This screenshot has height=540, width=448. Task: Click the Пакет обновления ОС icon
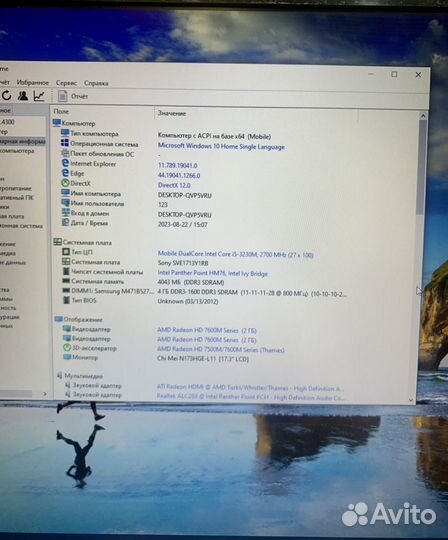[65, 153]
